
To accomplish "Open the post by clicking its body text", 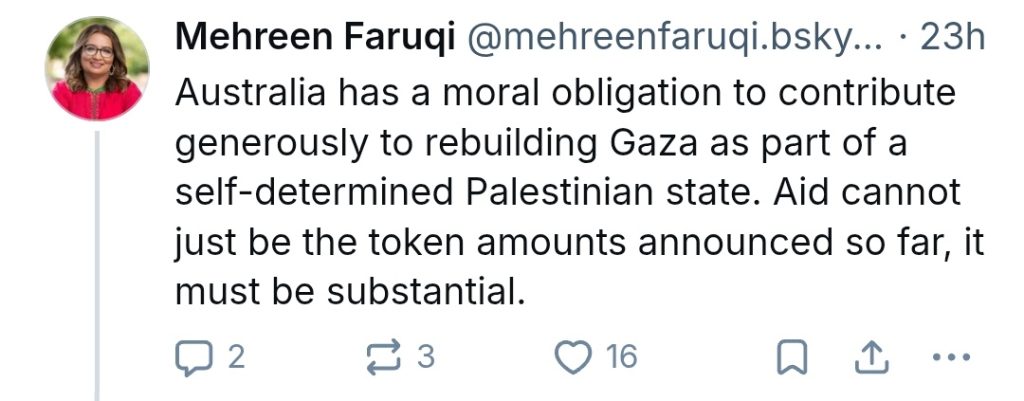I will pyautogui.click(x=560, y=190).
